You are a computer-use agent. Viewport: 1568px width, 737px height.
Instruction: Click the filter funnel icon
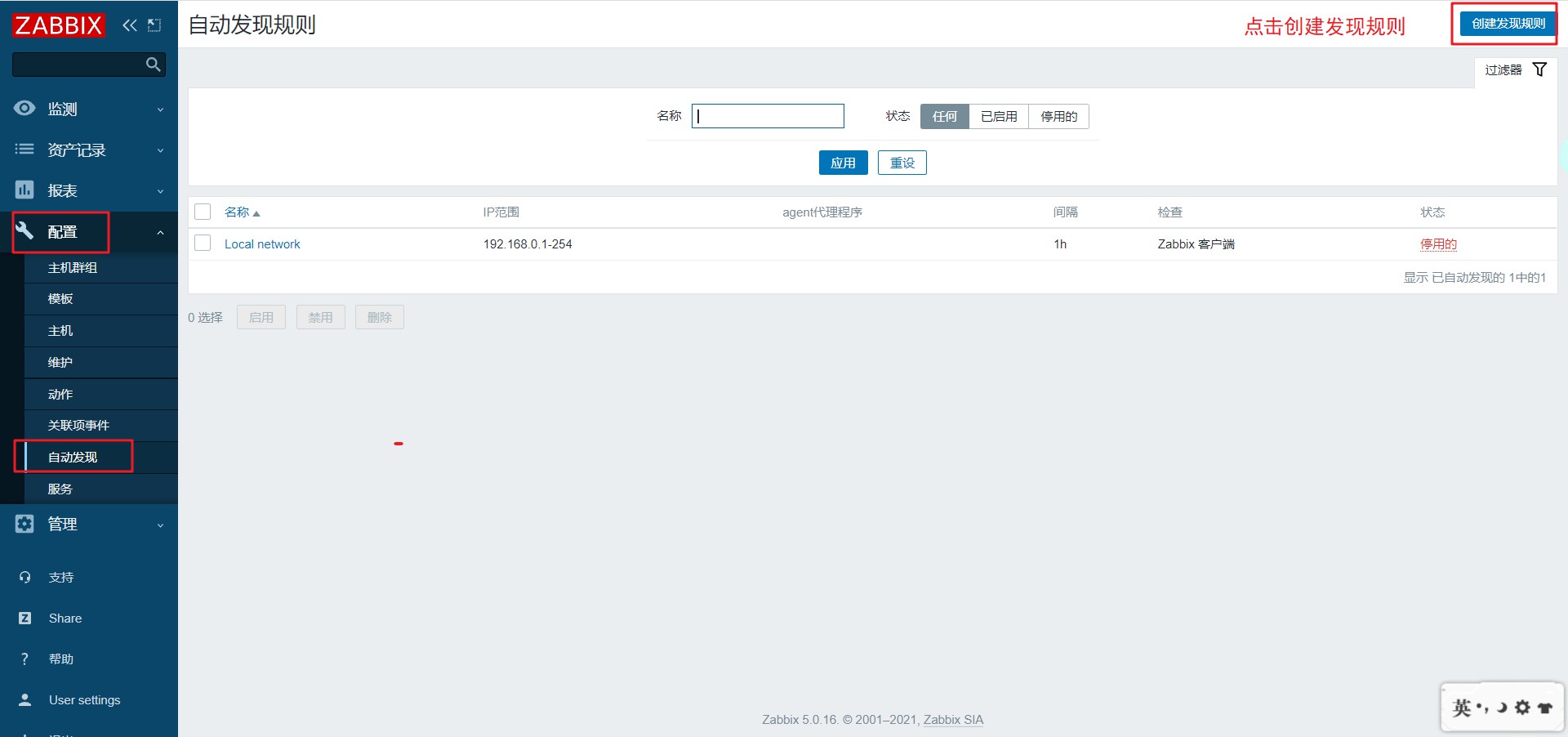(x=1539, y=69)
